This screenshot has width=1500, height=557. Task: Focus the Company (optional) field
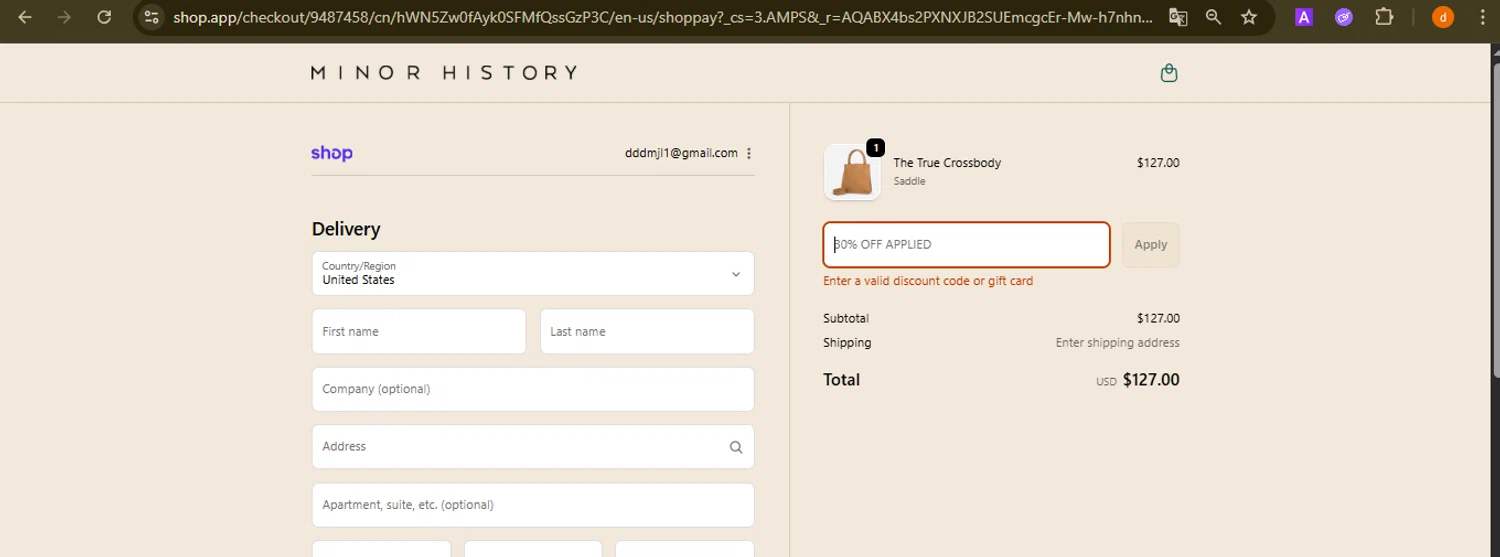tap(533, 389)
